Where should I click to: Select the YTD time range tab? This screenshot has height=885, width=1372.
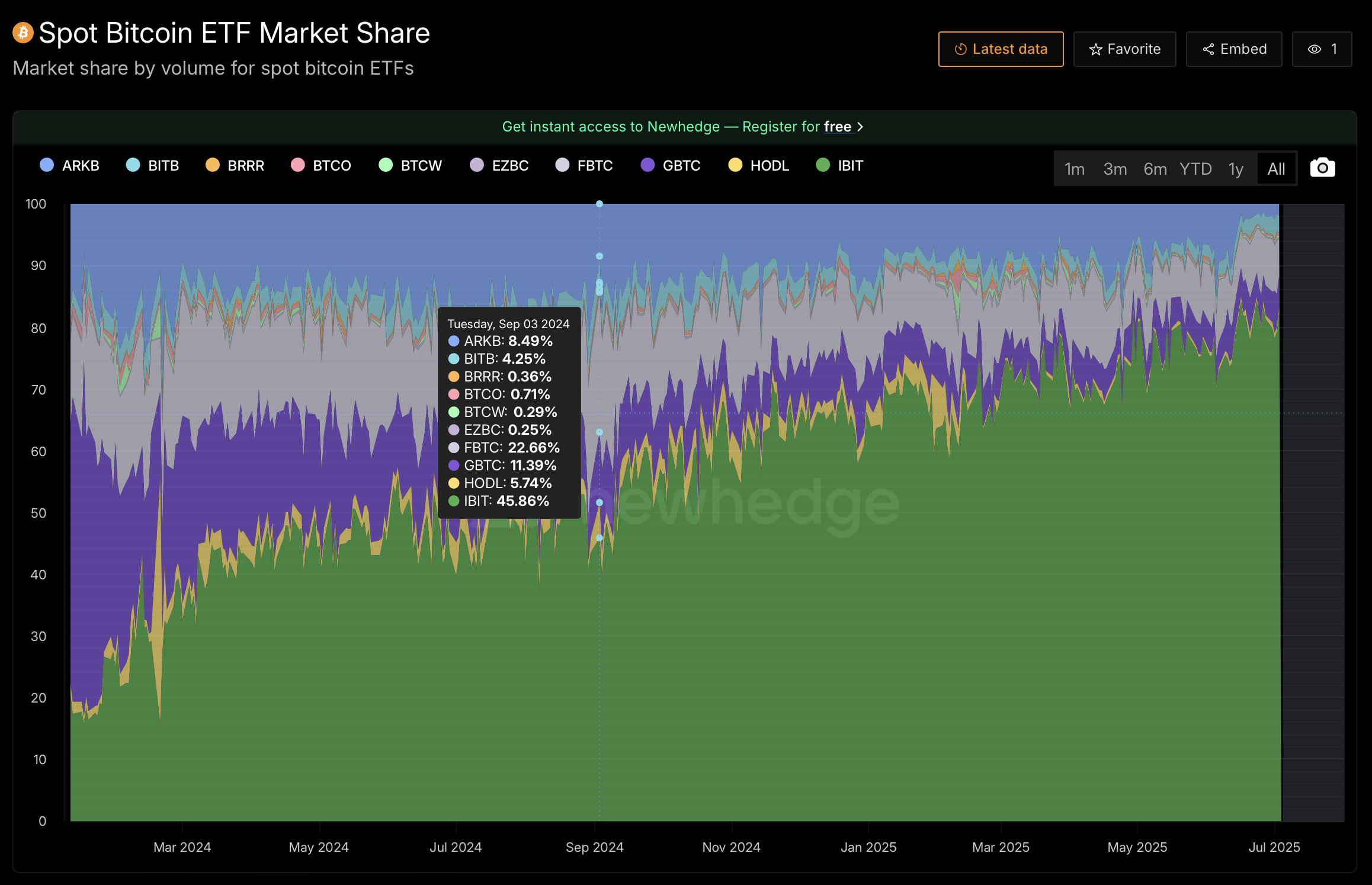(x=1195, y=168)
